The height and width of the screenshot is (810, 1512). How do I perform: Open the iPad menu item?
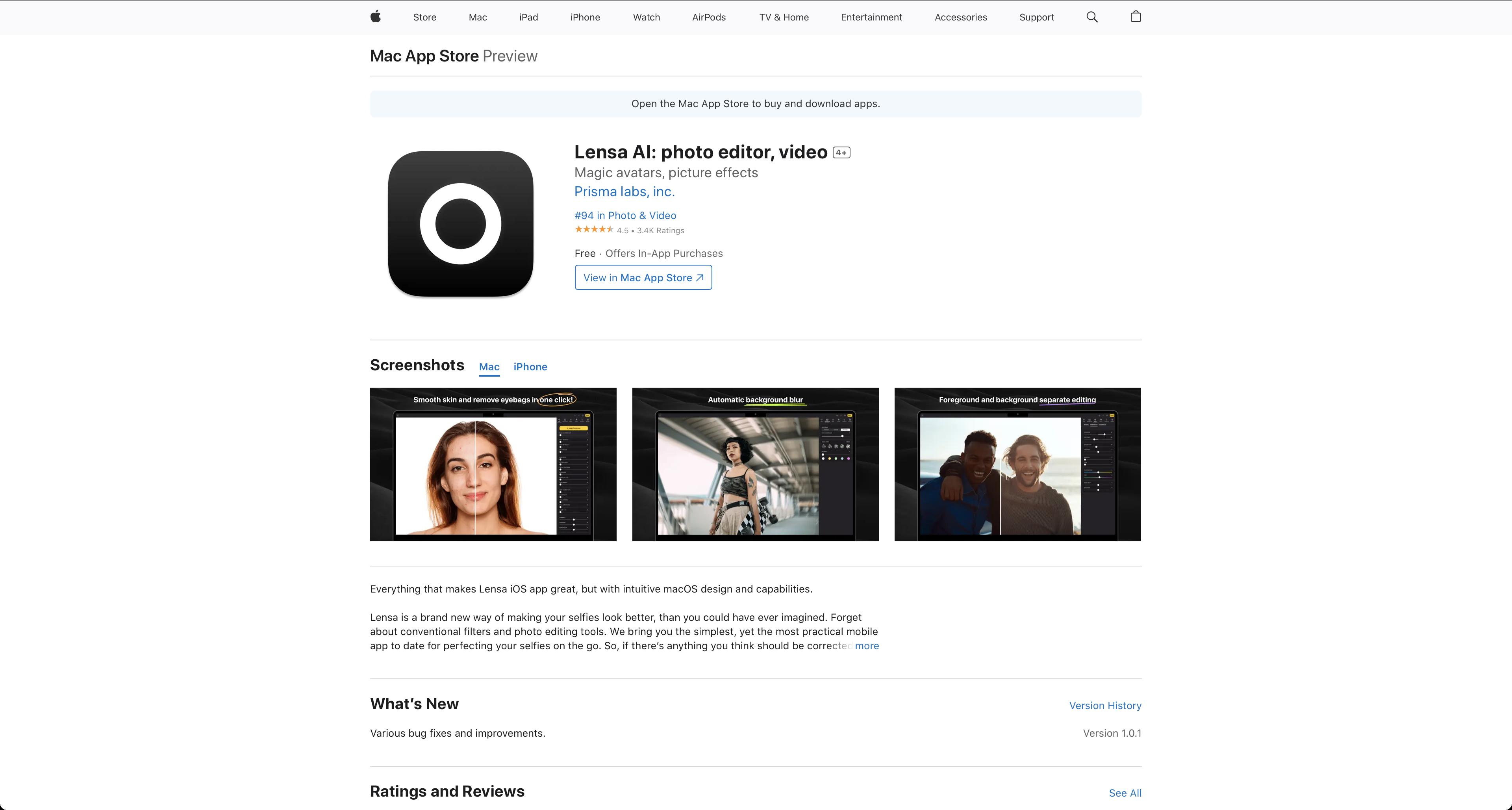tap(528, 17)
